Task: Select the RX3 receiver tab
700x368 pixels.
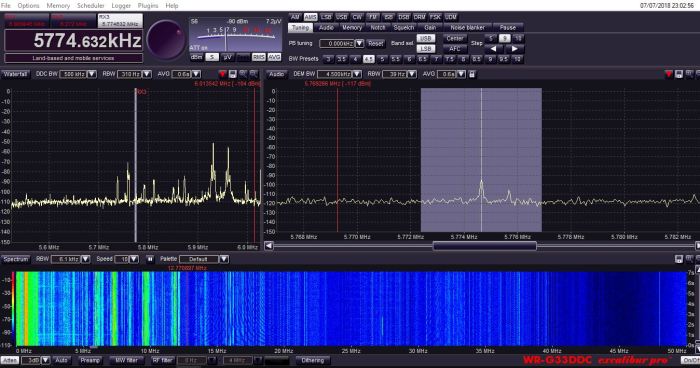Action: click(x=121, y=20)
